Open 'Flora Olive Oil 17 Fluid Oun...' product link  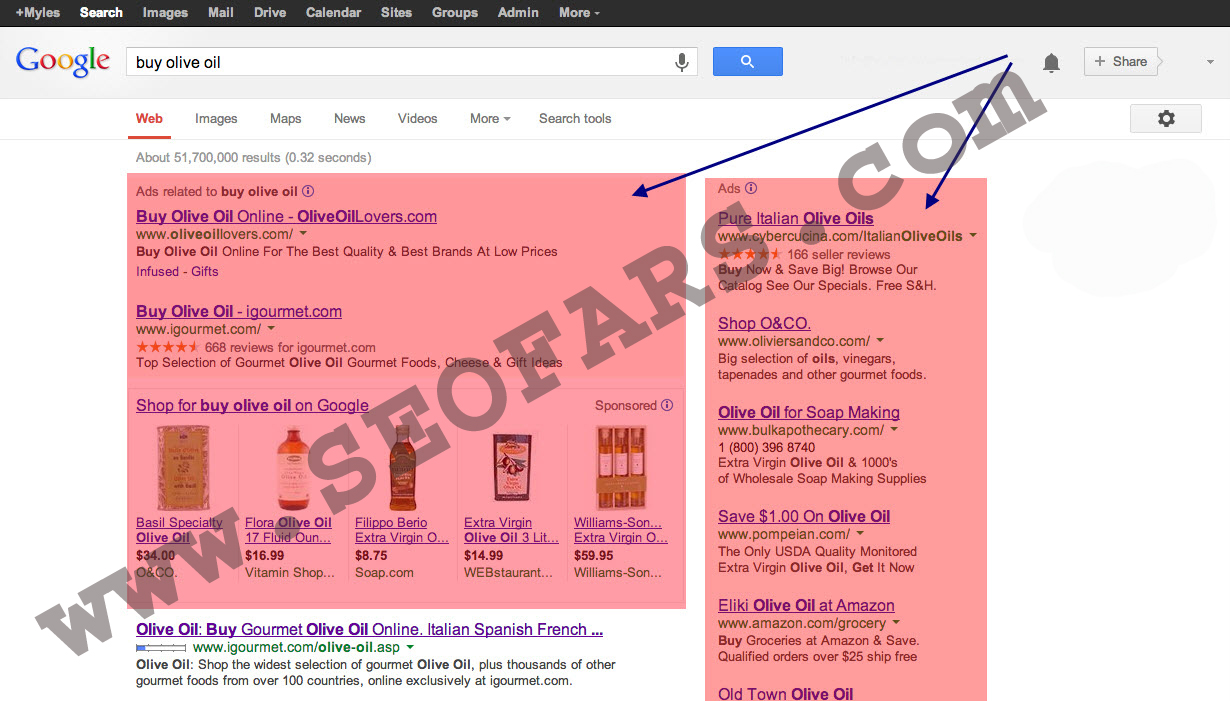[288, 530]
